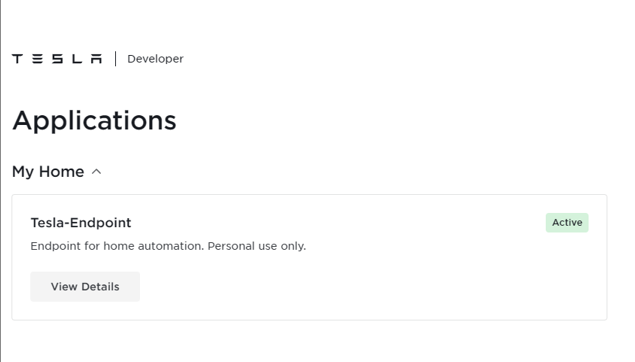Click the "Personal use only." sentence

pyautogui.click(x=257, y=246)
